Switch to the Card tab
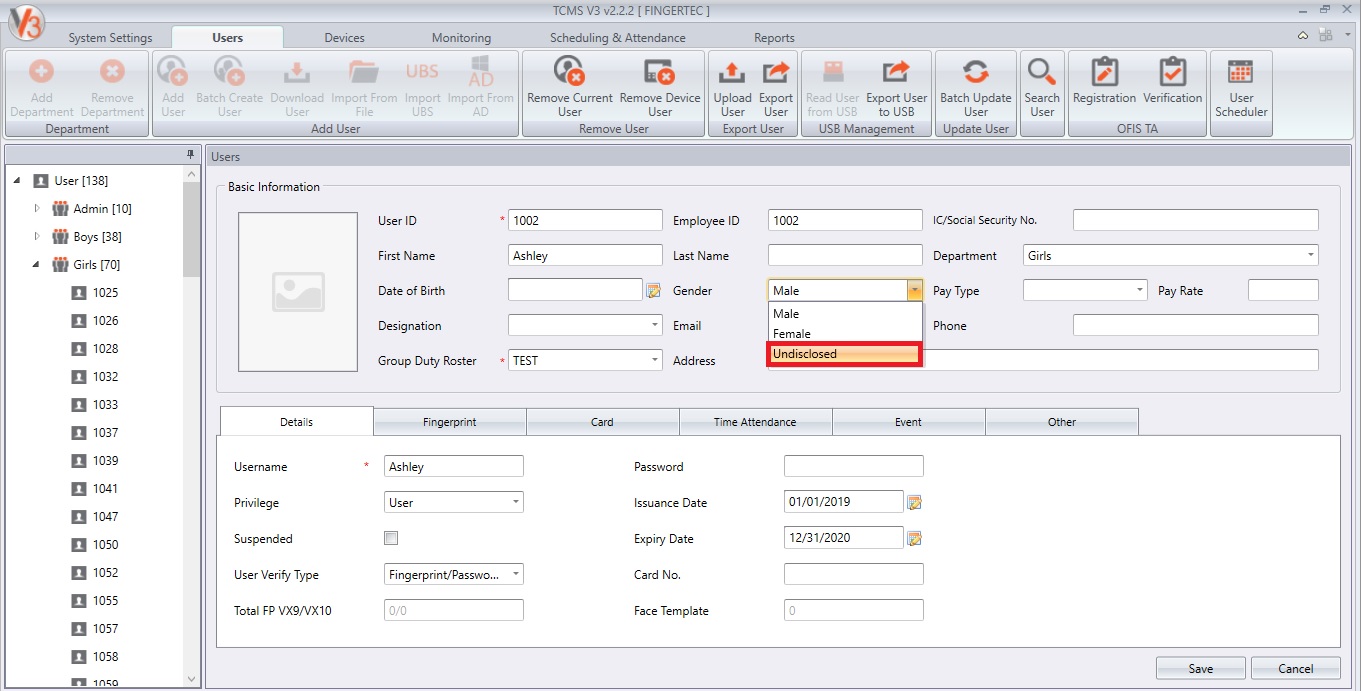The image size is (1361, 691). pyautogui.click(x=602, y=422)
